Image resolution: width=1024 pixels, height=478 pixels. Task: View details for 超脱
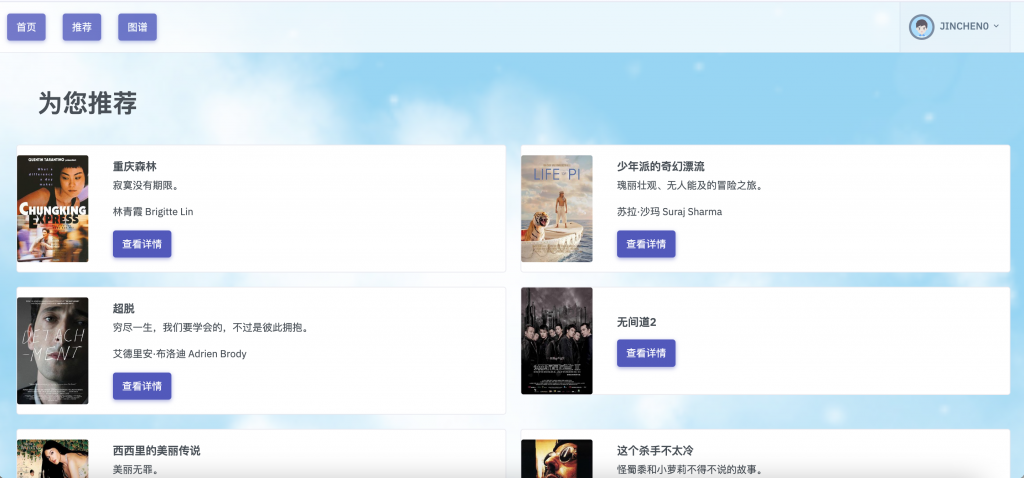click(142, 386)
